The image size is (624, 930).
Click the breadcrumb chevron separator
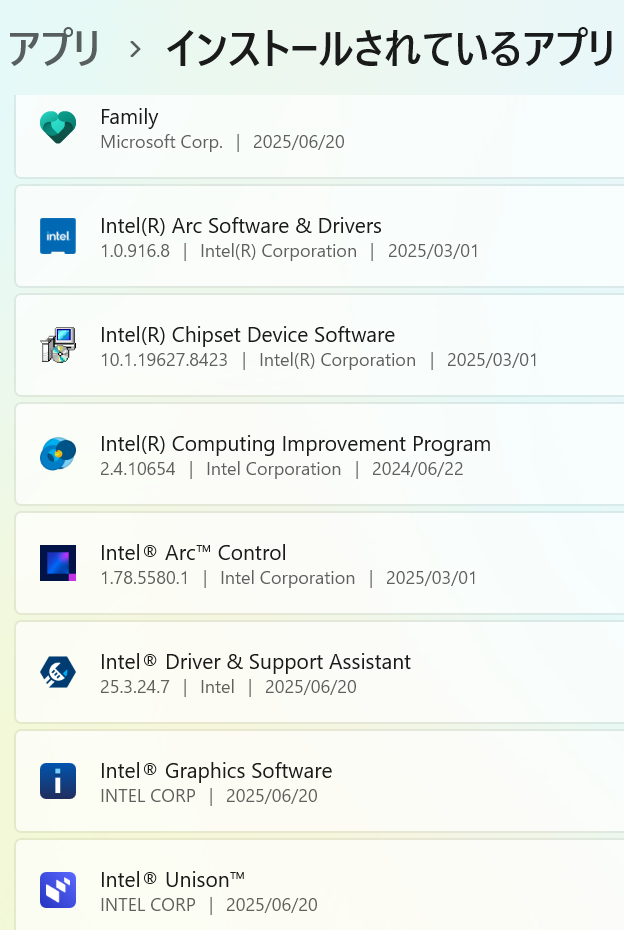pos(135,49)
